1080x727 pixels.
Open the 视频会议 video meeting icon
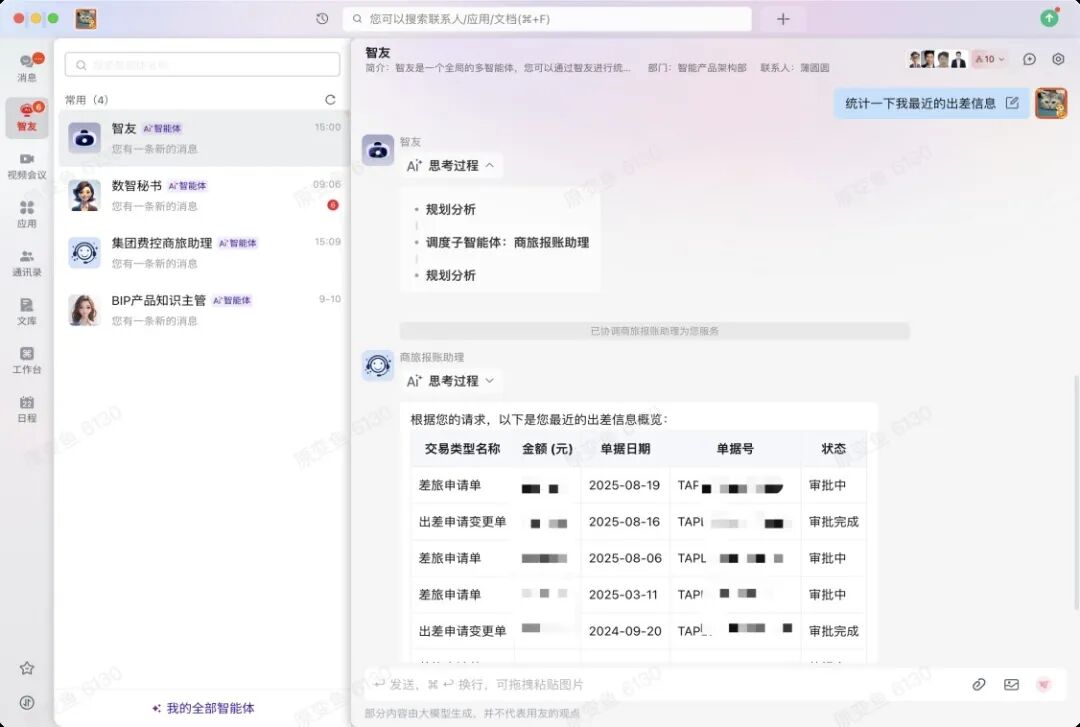click(27, 165)
